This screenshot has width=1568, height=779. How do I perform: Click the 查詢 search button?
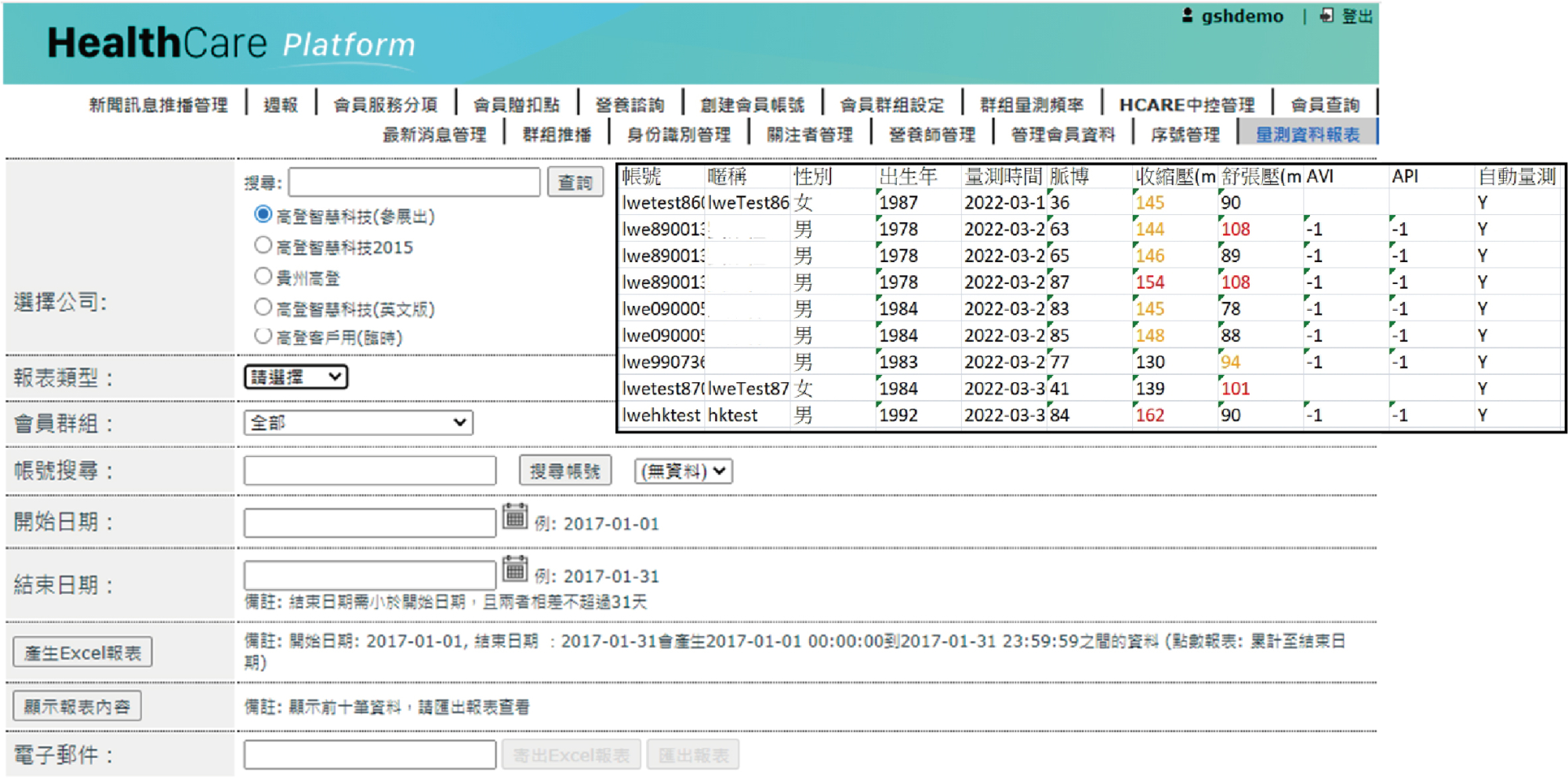pyautogui.click(x=575, y=183)
